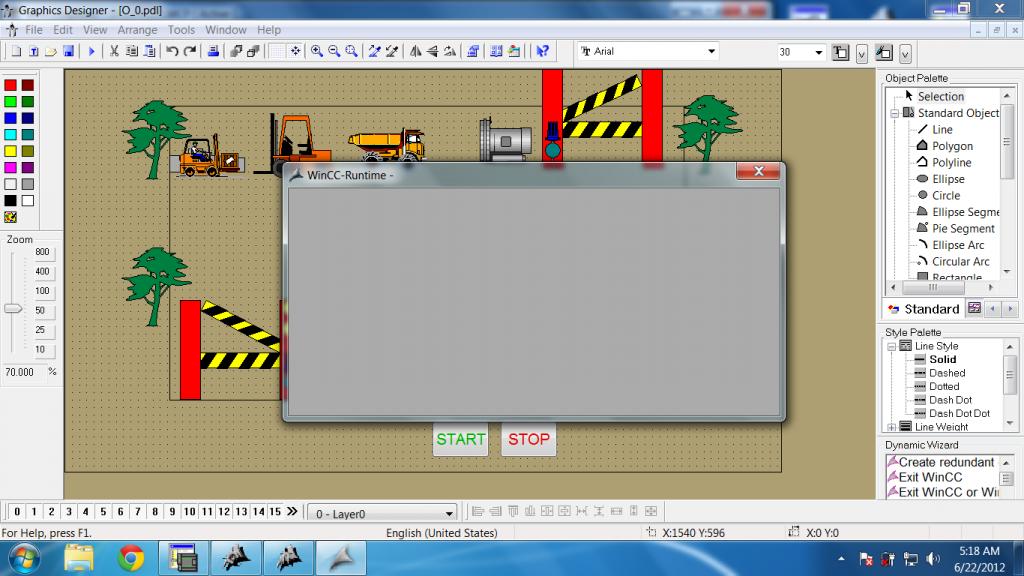1024x576 pixels.
Task: Click the 70.000 zoom percent field
Action: coord(23,372)
